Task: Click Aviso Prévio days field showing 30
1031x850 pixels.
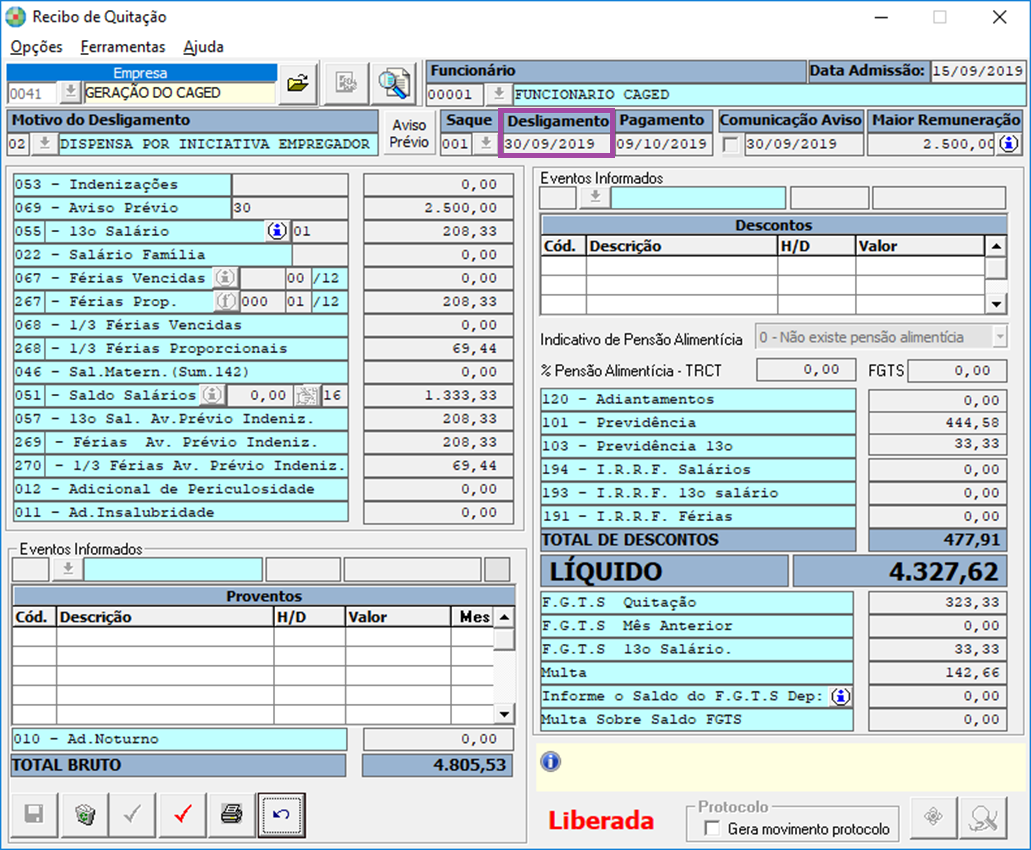Action: (x=289, y=208)
